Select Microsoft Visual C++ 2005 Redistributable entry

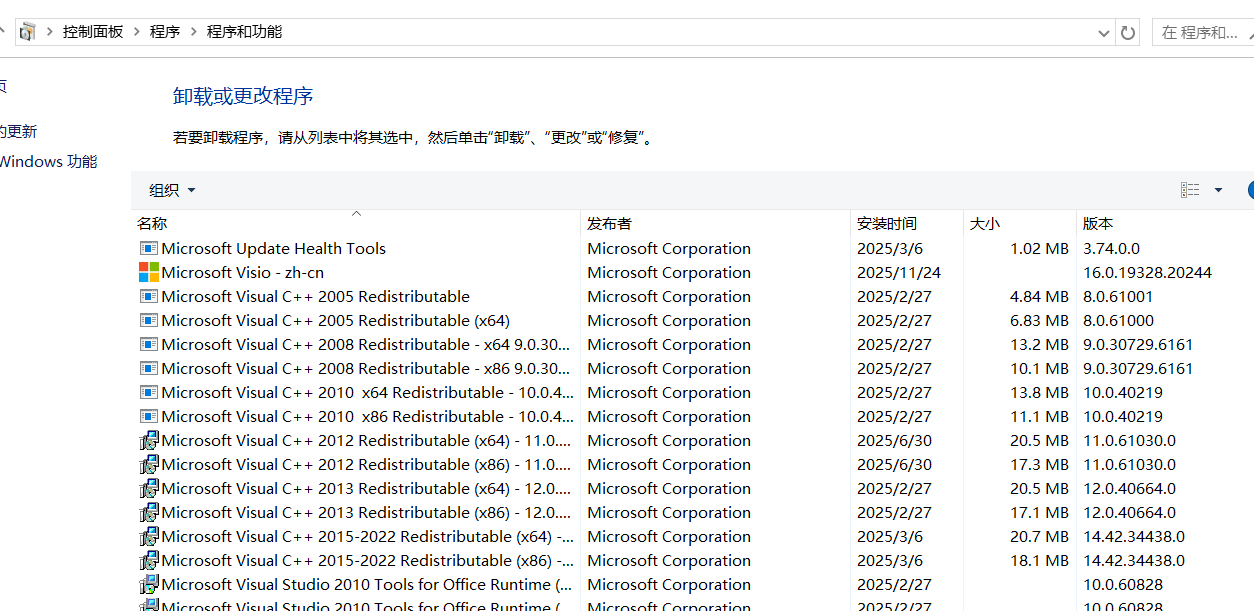pos(315,296)
